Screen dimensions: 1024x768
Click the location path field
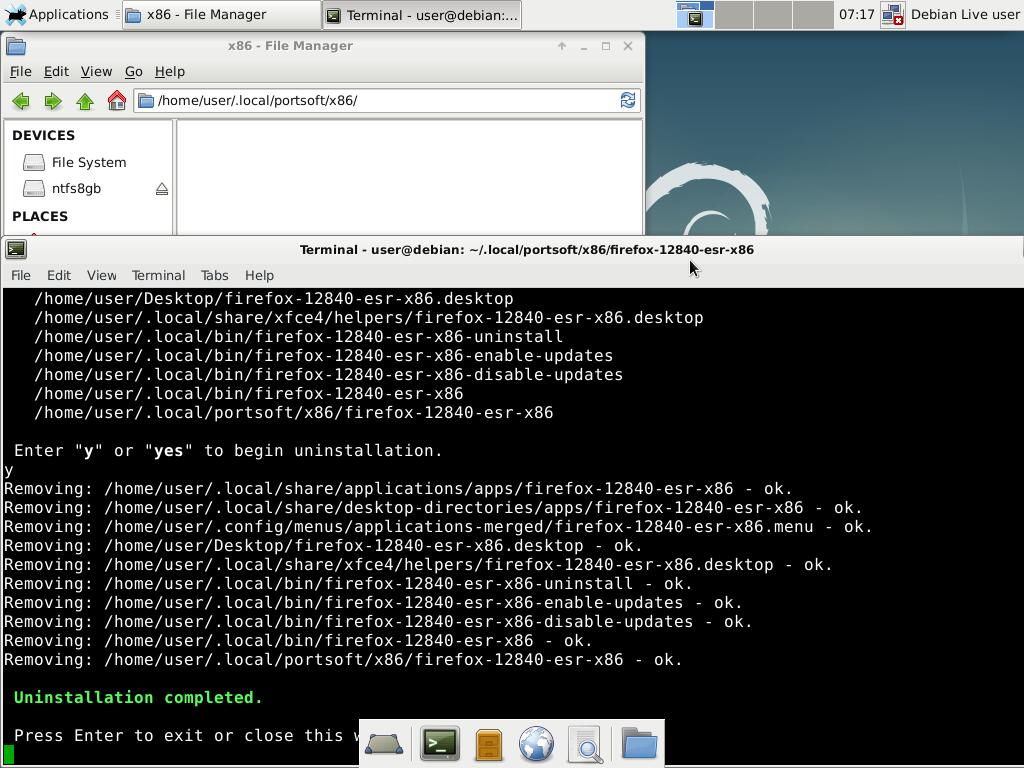coord(387,101)
